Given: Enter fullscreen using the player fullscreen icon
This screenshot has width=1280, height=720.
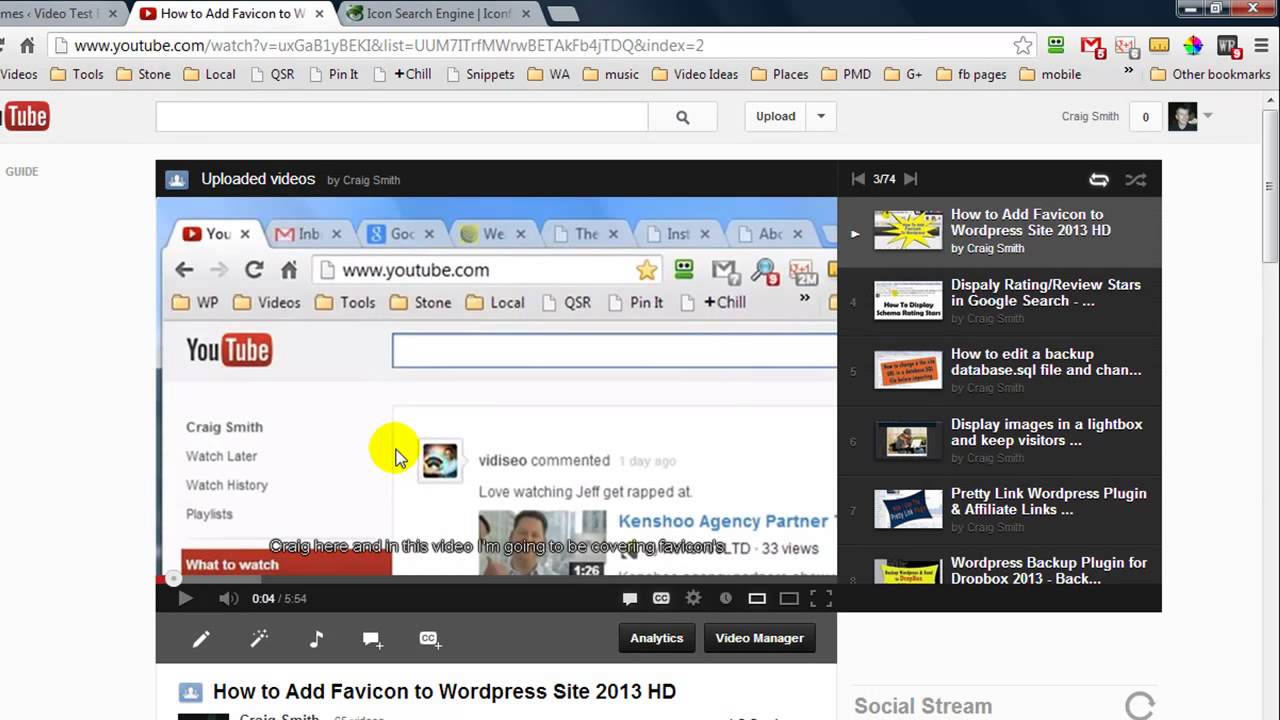Looking at the screenshot, I should (x=821, y=598).
